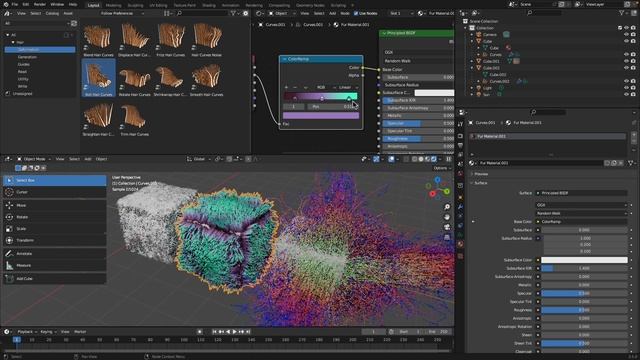This screenshot has height=360, width=640.
Task: Collapse the Hair catalog in the asset tree
Action: pyautogui.click(x=13, y=42)
